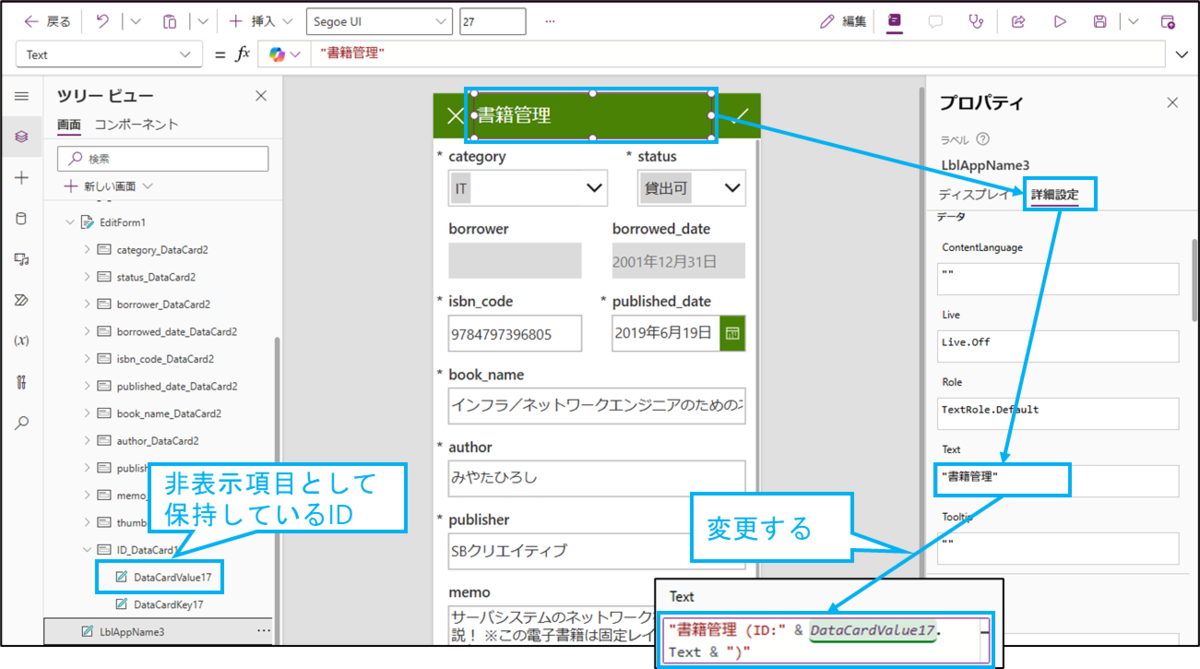Open the hamburger menu in left rail
This screenshot has height=669, width=1200.
pyautogui.click(x=21, y=96)
